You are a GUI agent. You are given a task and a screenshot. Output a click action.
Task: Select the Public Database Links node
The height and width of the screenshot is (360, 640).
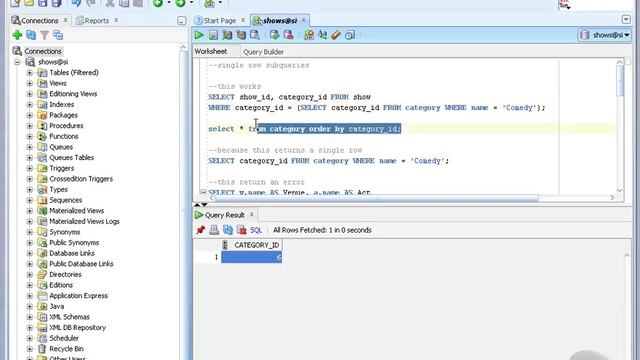(81, 264)
